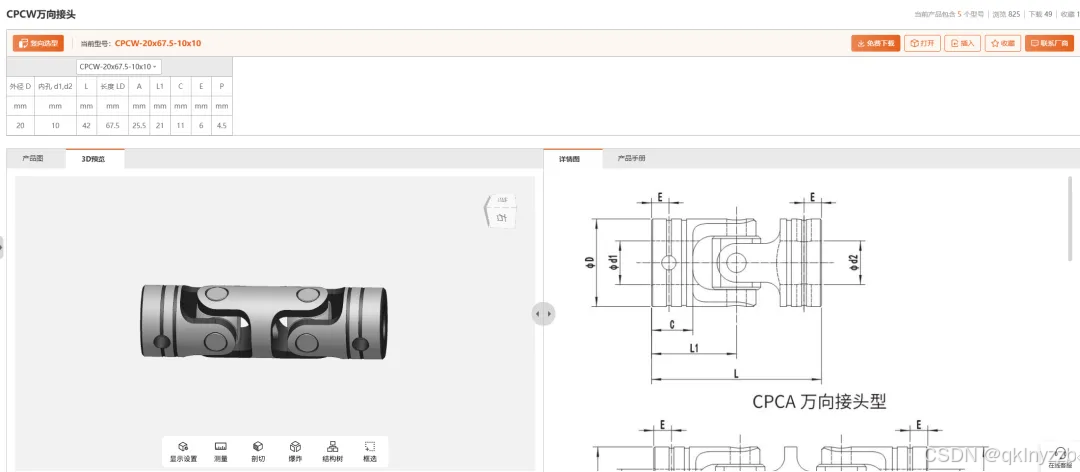The height and width of the screenshot is (472, 1080).
Task: Click the 插入 insert button
Action: click(x=962, y=43)
